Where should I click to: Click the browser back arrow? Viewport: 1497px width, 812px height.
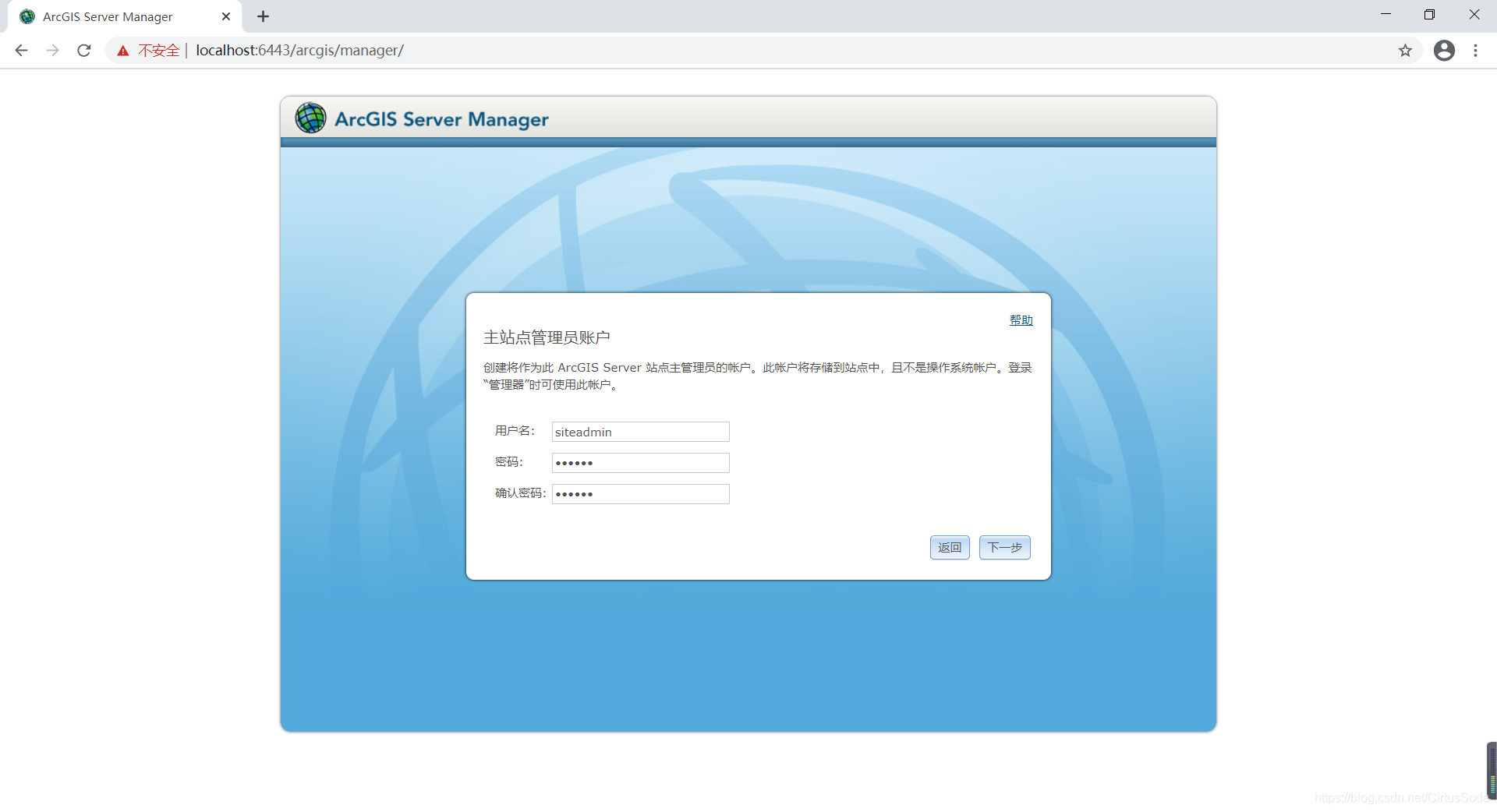click(21, 51)
